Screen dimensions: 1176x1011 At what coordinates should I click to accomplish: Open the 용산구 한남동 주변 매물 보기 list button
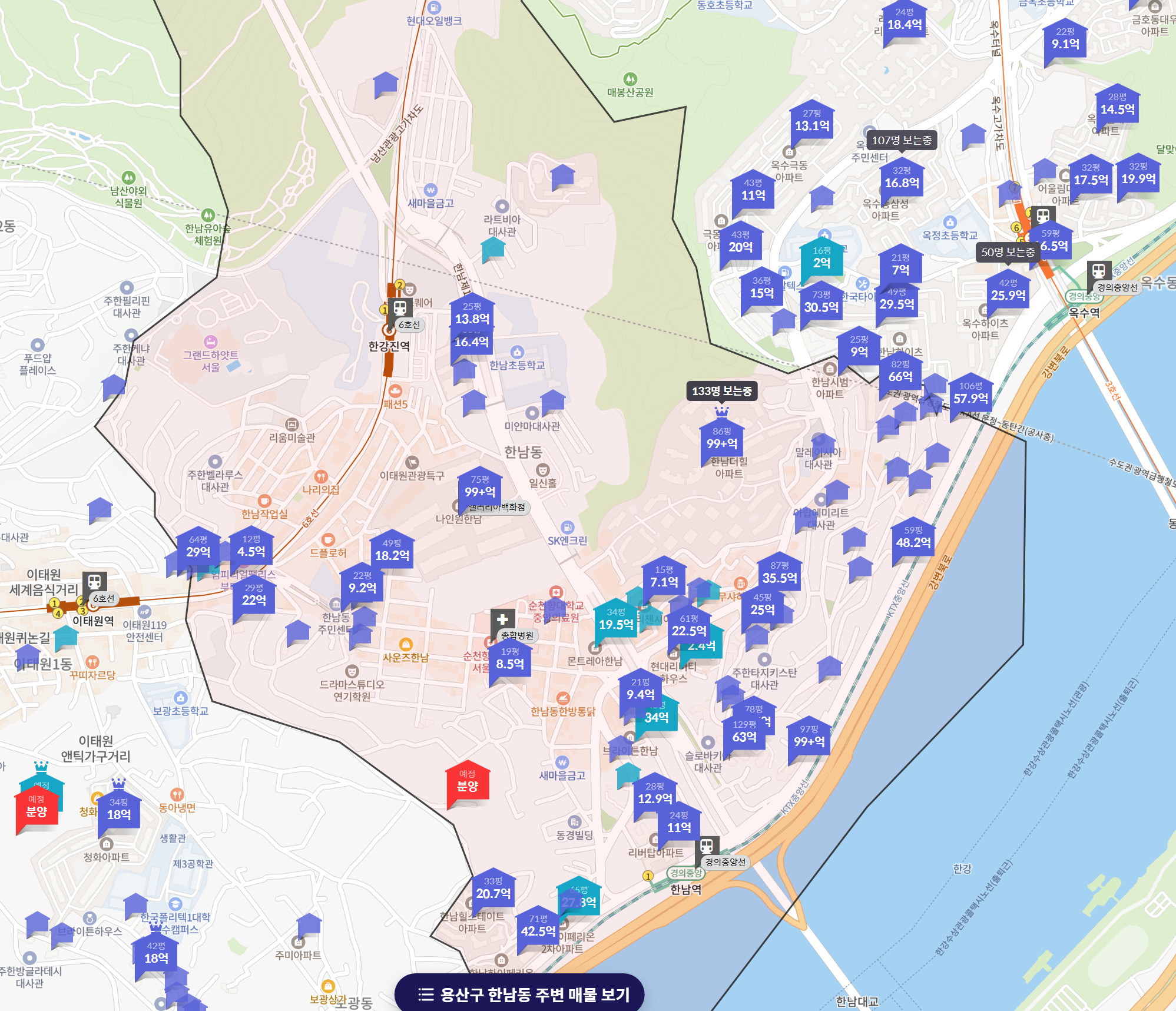519,995
